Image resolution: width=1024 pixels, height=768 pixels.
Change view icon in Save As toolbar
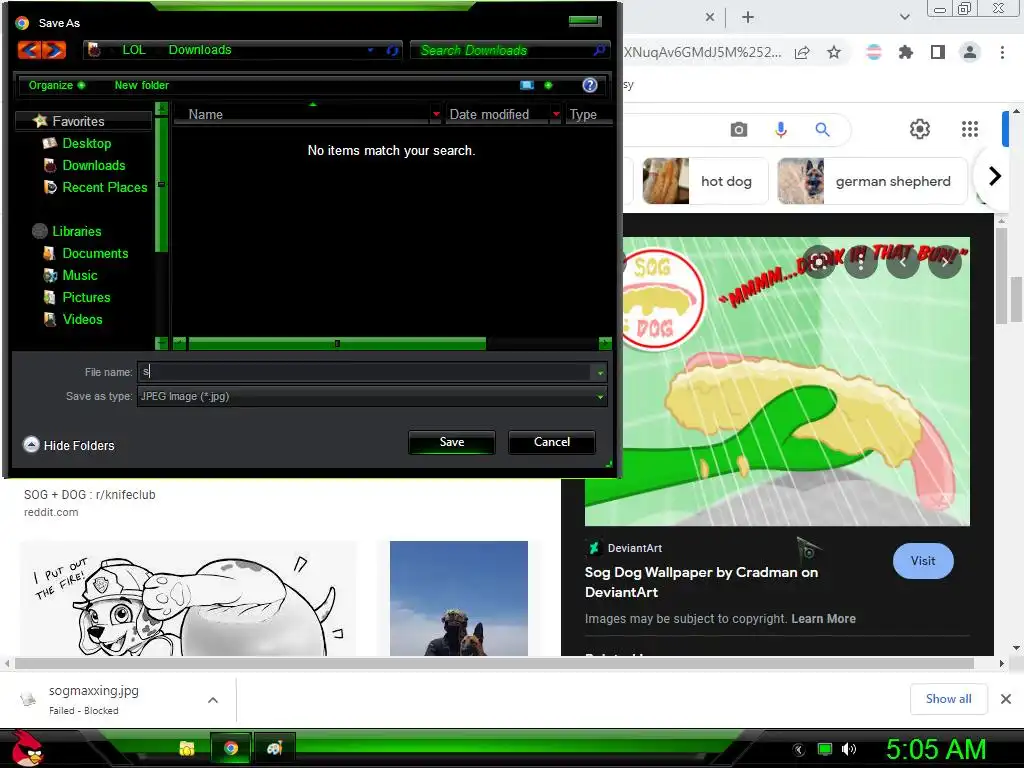(x=526, y=85)
